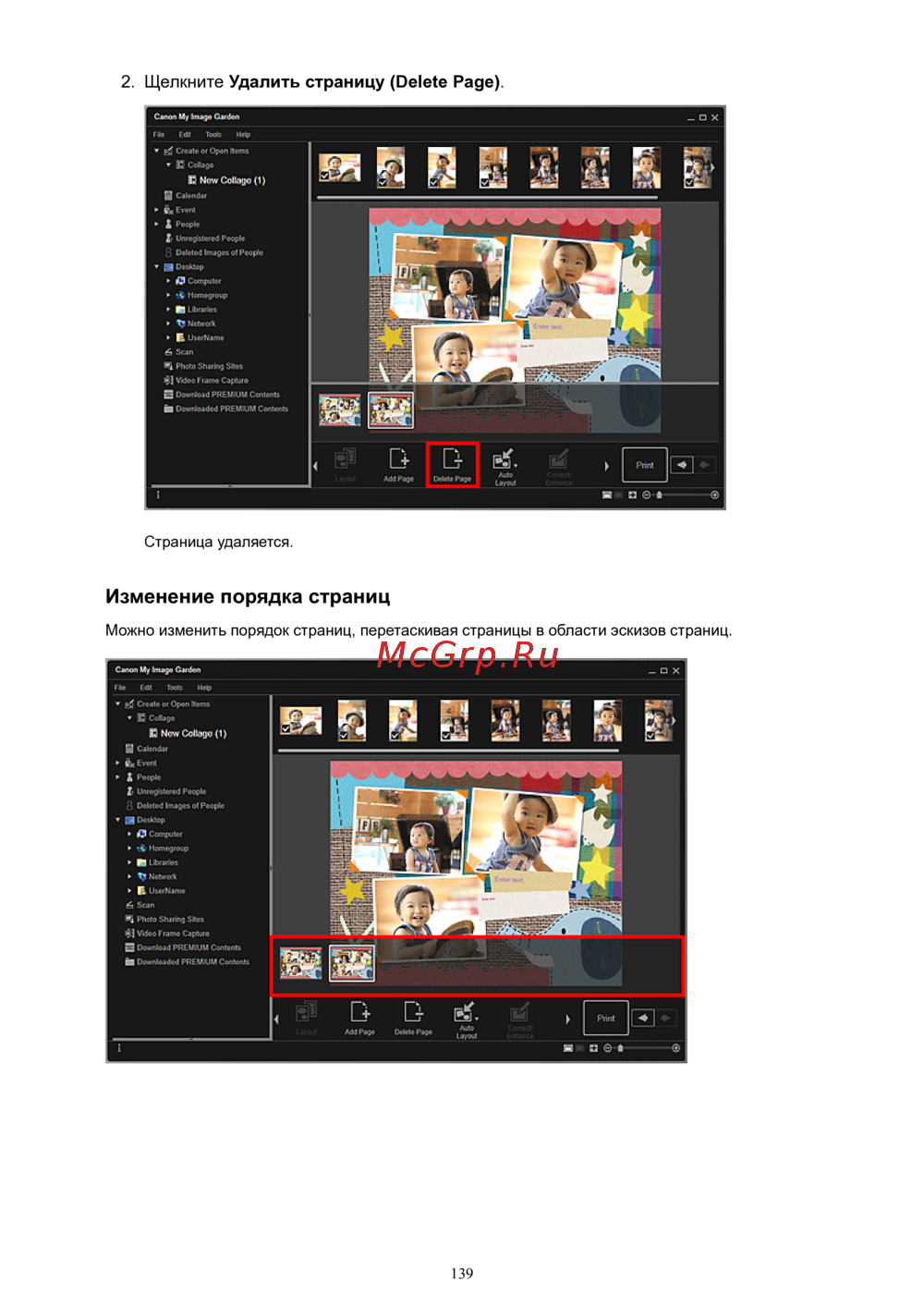The height and width of the screenshot is (1307, 924).
Task: Click the red-outlined Delete Page icon in upper window
Action: click(452, 464)
